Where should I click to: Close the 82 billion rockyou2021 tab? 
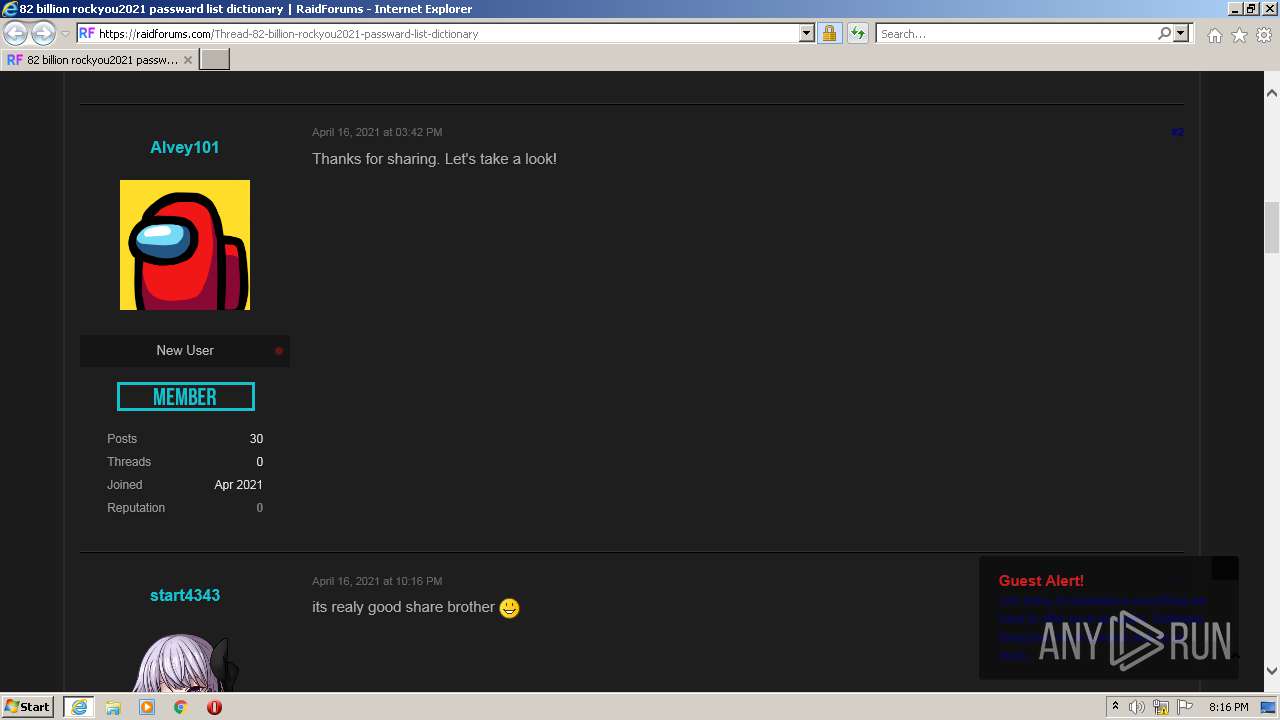[188, 60]
